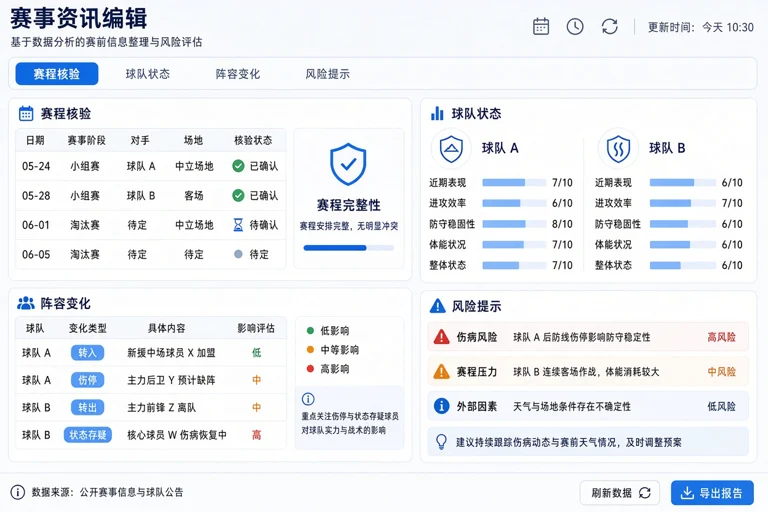Open the calendar icon in header
The image size is (768, 512).
[541, 26]
